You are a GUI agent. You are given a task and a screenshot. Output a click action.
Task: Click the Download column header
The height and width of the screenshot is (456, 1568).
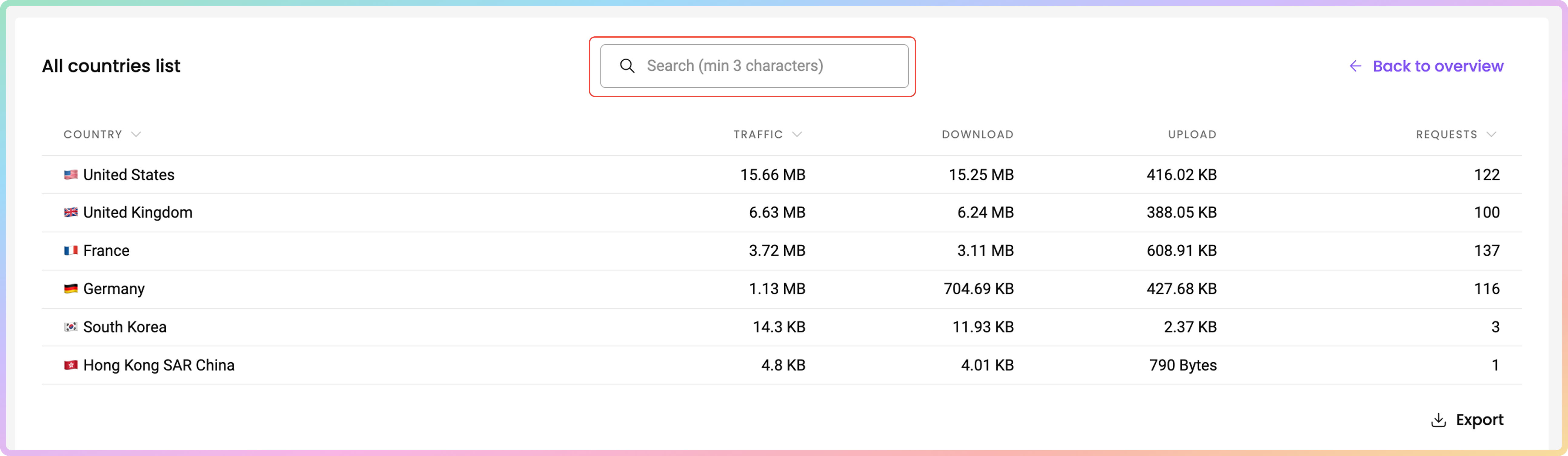pyautogui.click(x=977, y=135)
